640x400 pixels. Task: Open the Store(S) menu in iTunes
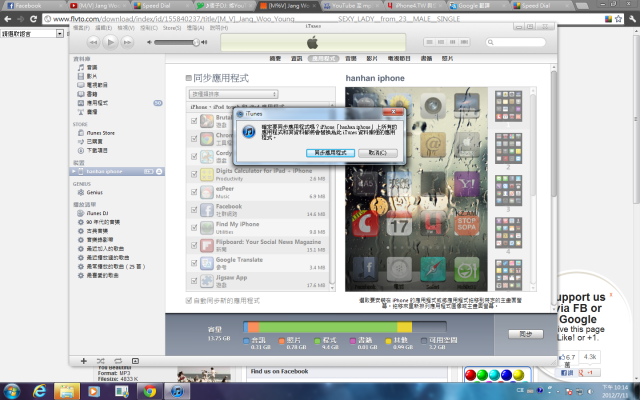tap(171, 28)
